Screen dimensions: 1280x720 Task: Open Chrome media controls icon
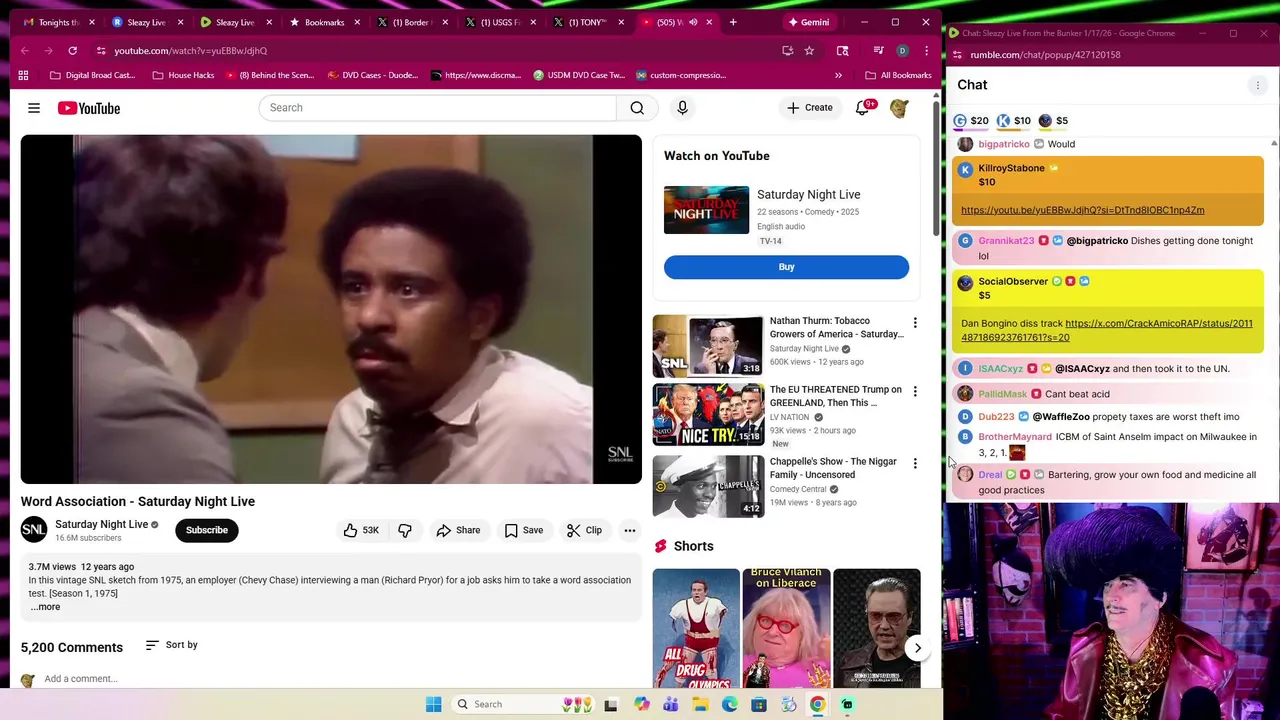[878, 50]
